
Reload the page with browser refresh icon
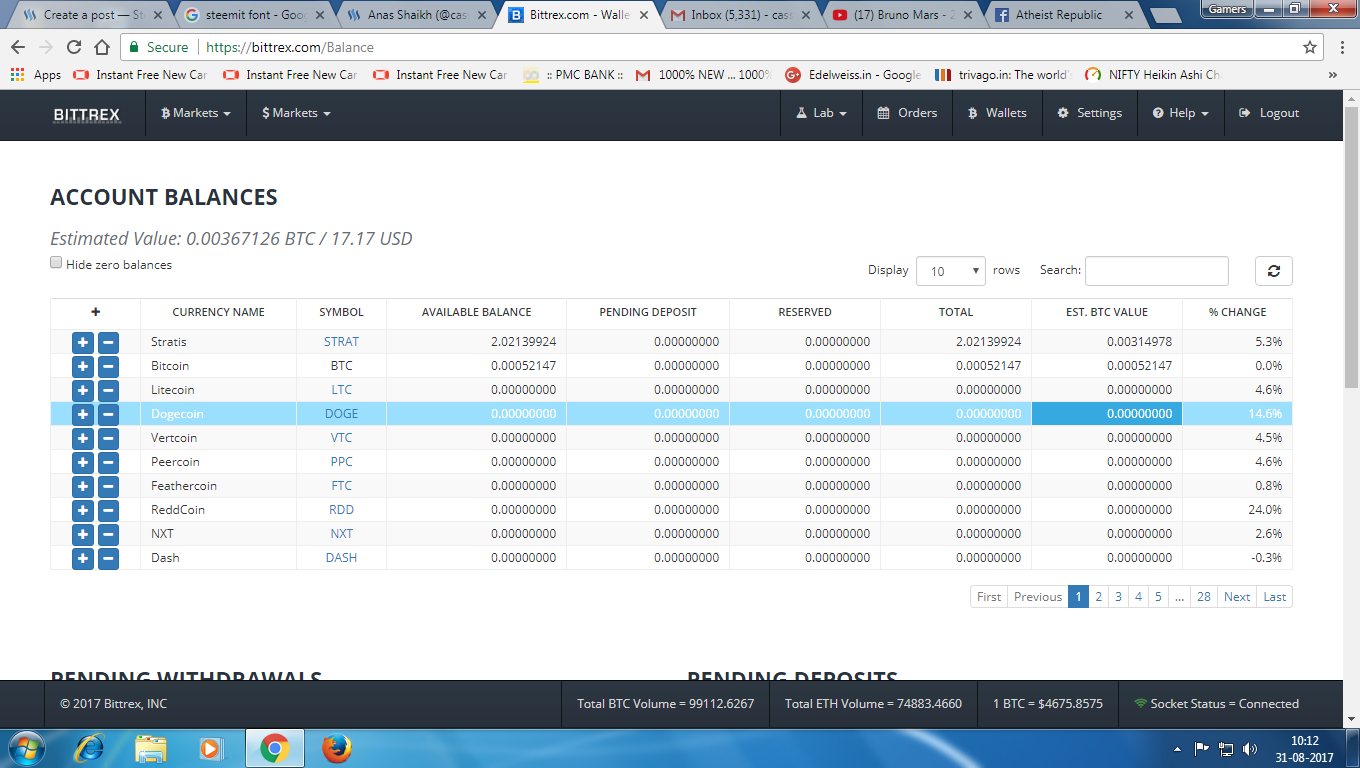tap(74, 47)
